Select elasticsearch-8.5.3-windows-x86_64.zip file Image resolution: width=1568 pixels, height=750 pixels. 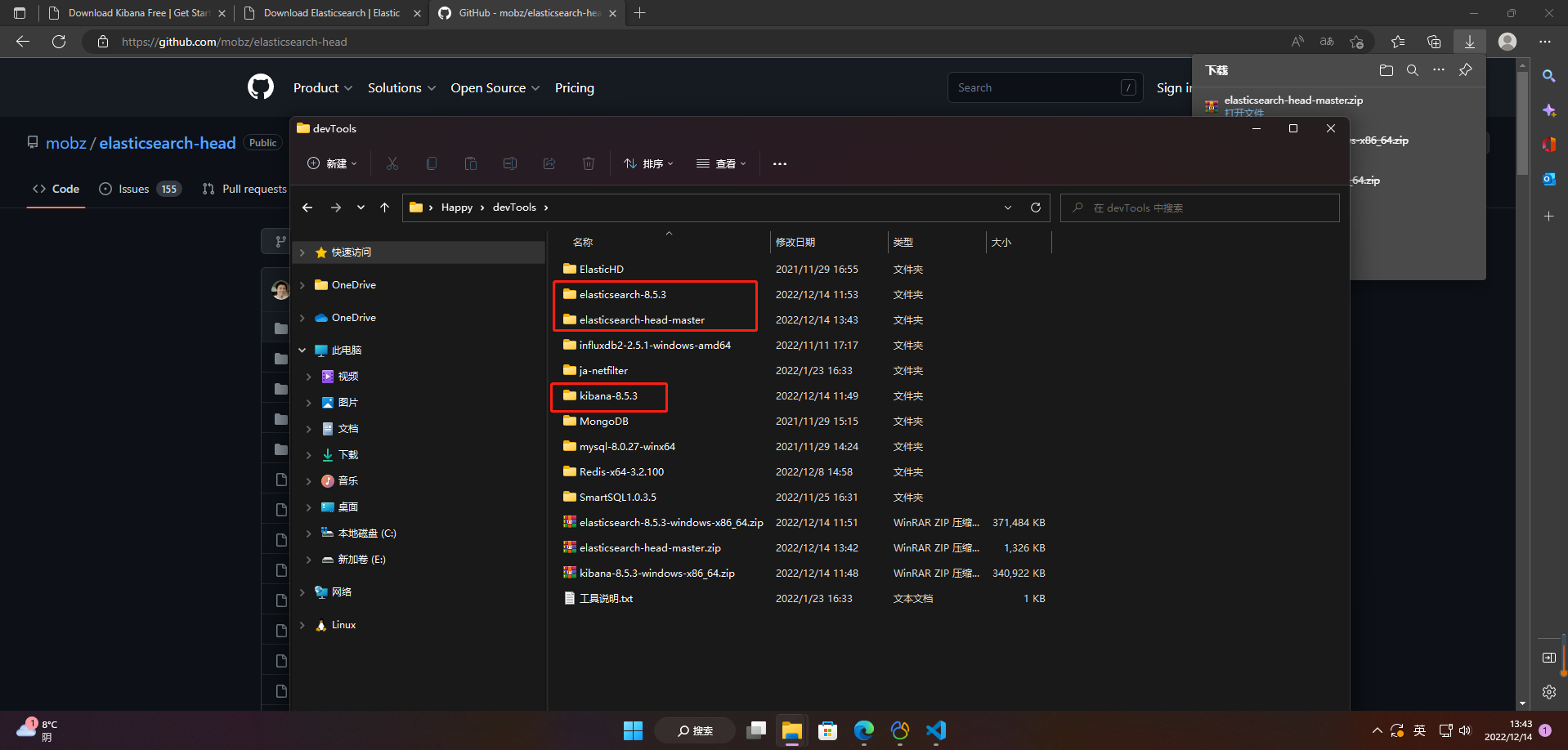(x=671, y=523)
